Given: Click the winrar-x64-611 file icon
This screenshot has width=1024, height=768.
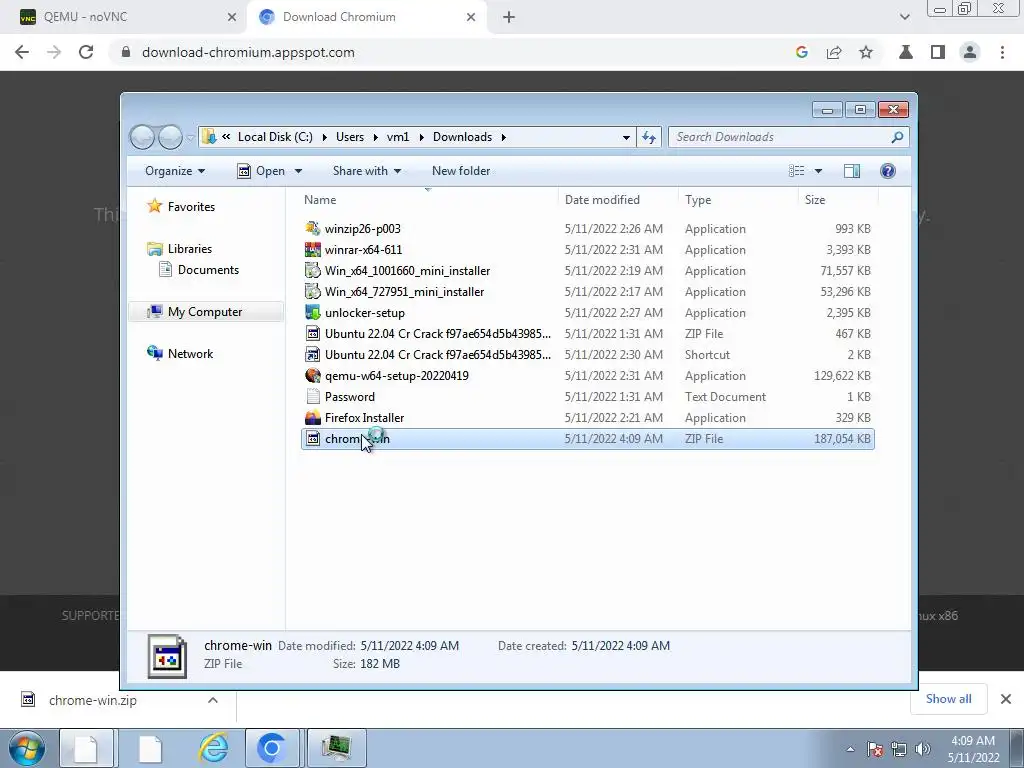Looking at the screenshot, I should [313, 249].
